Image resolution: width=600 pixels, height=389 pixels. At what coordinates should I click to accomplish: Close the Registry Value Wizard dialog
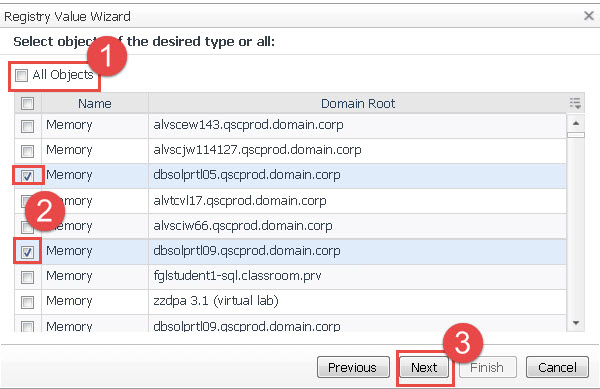tap(589, 16)
